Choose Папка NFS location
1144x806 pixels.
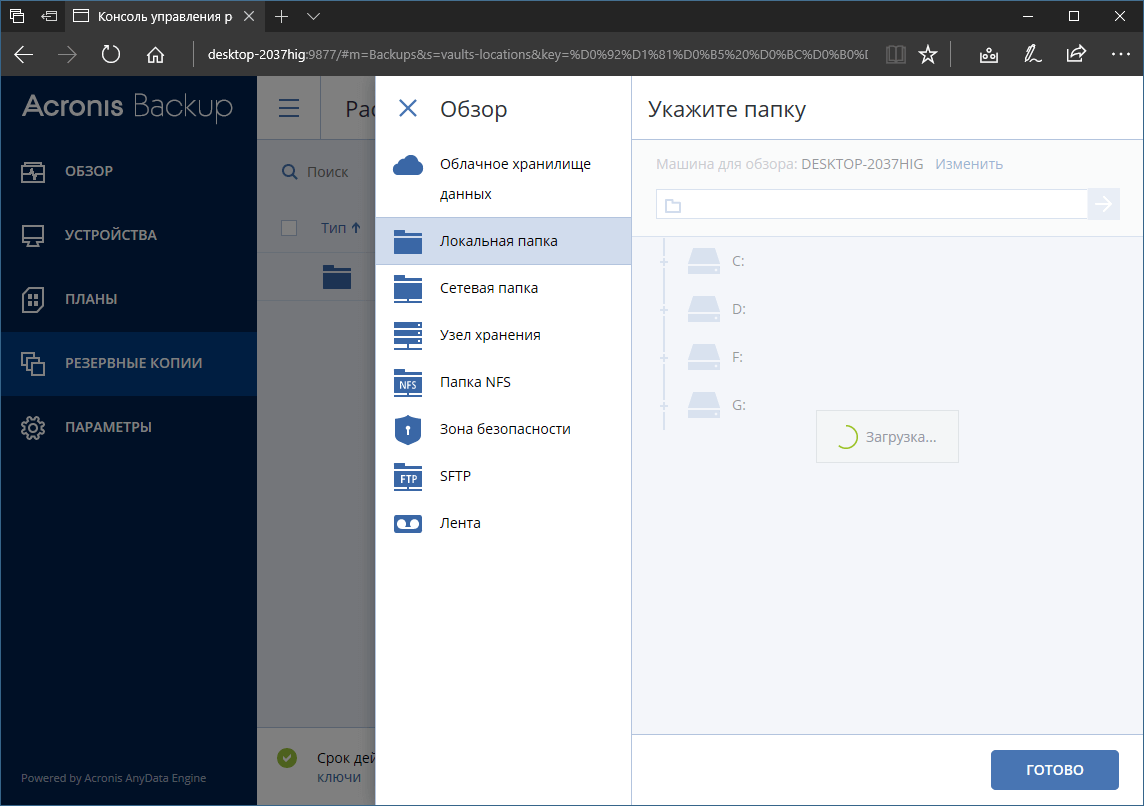pyautogui.click(x=503, y=382)
